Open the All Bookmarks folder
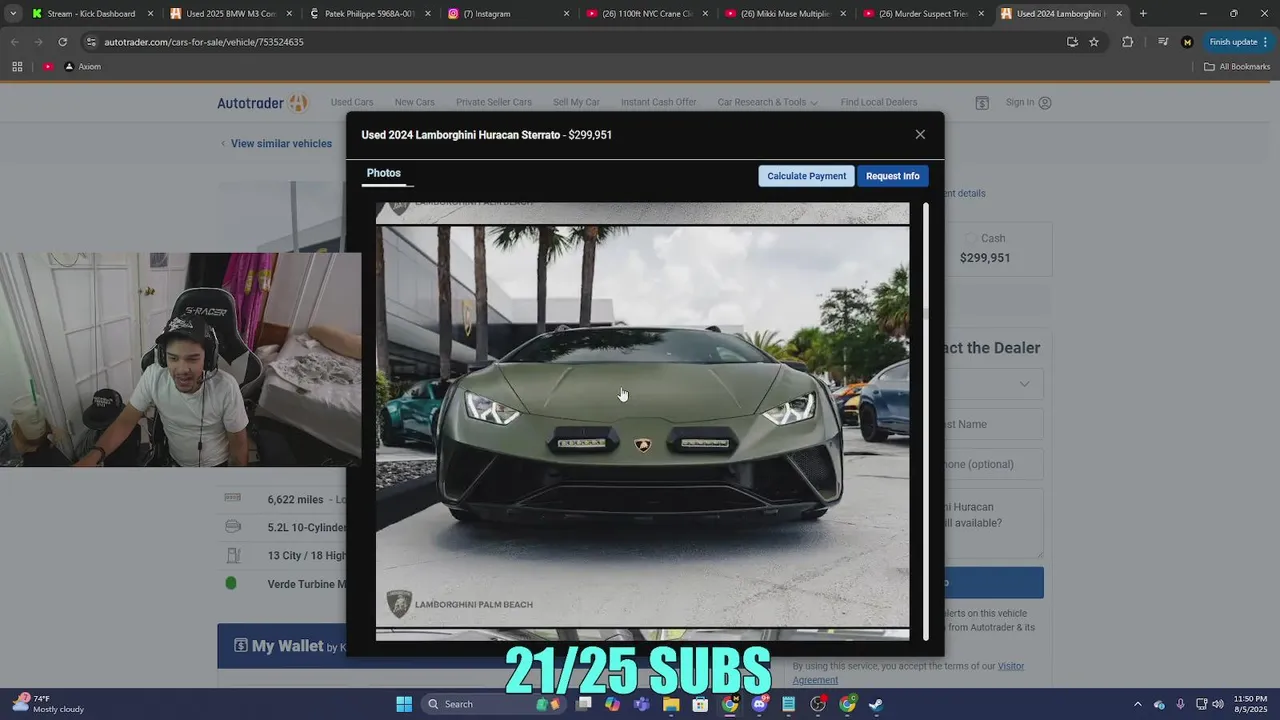Screen dimensions: 1280x720 click(x=1237, y=67)
